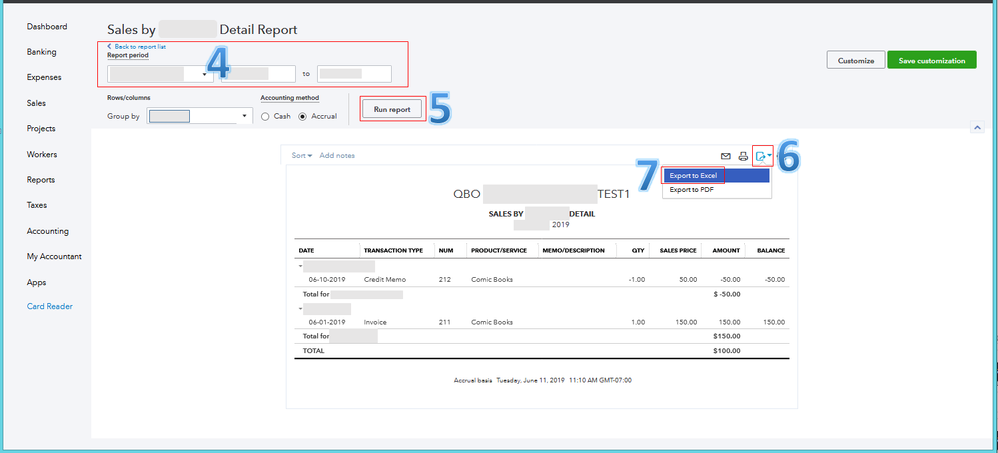Open the Sort dropdown
Screen dimensions: 998x453
302,155
